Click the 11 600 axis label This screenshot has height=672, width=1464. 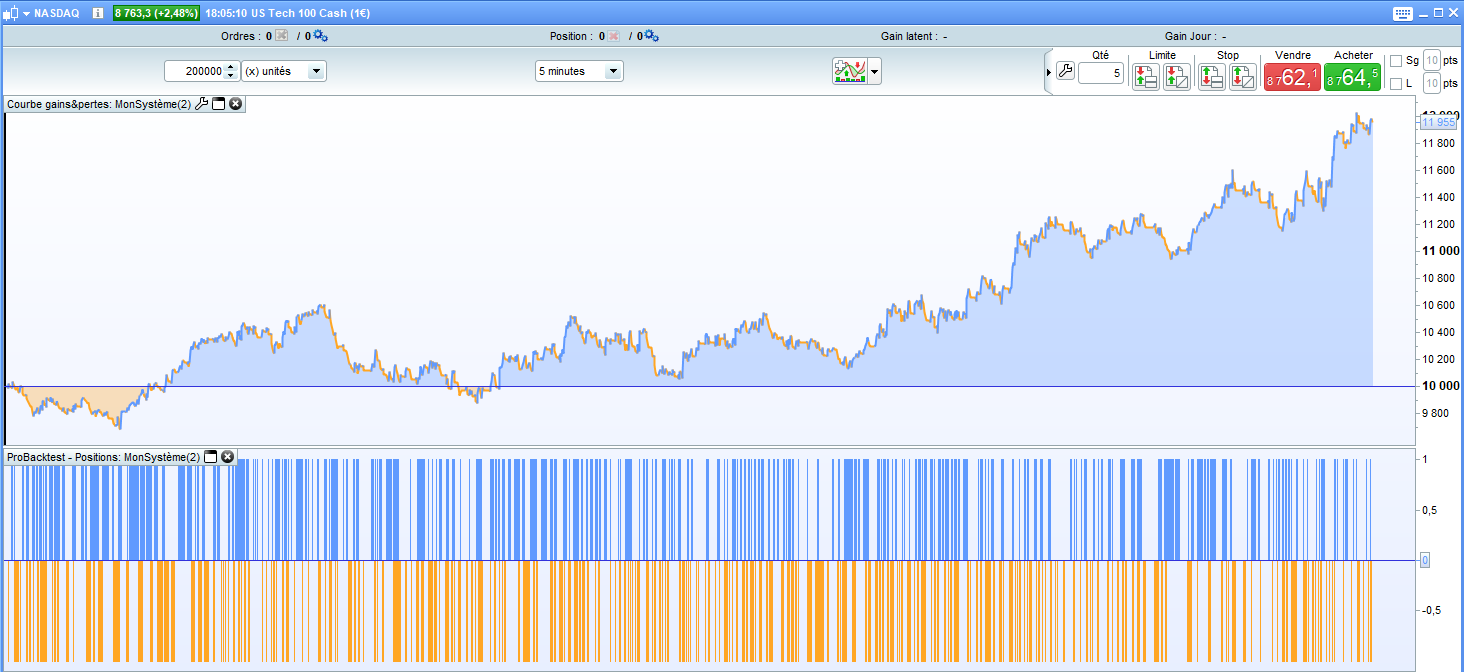coord(1438,170)
